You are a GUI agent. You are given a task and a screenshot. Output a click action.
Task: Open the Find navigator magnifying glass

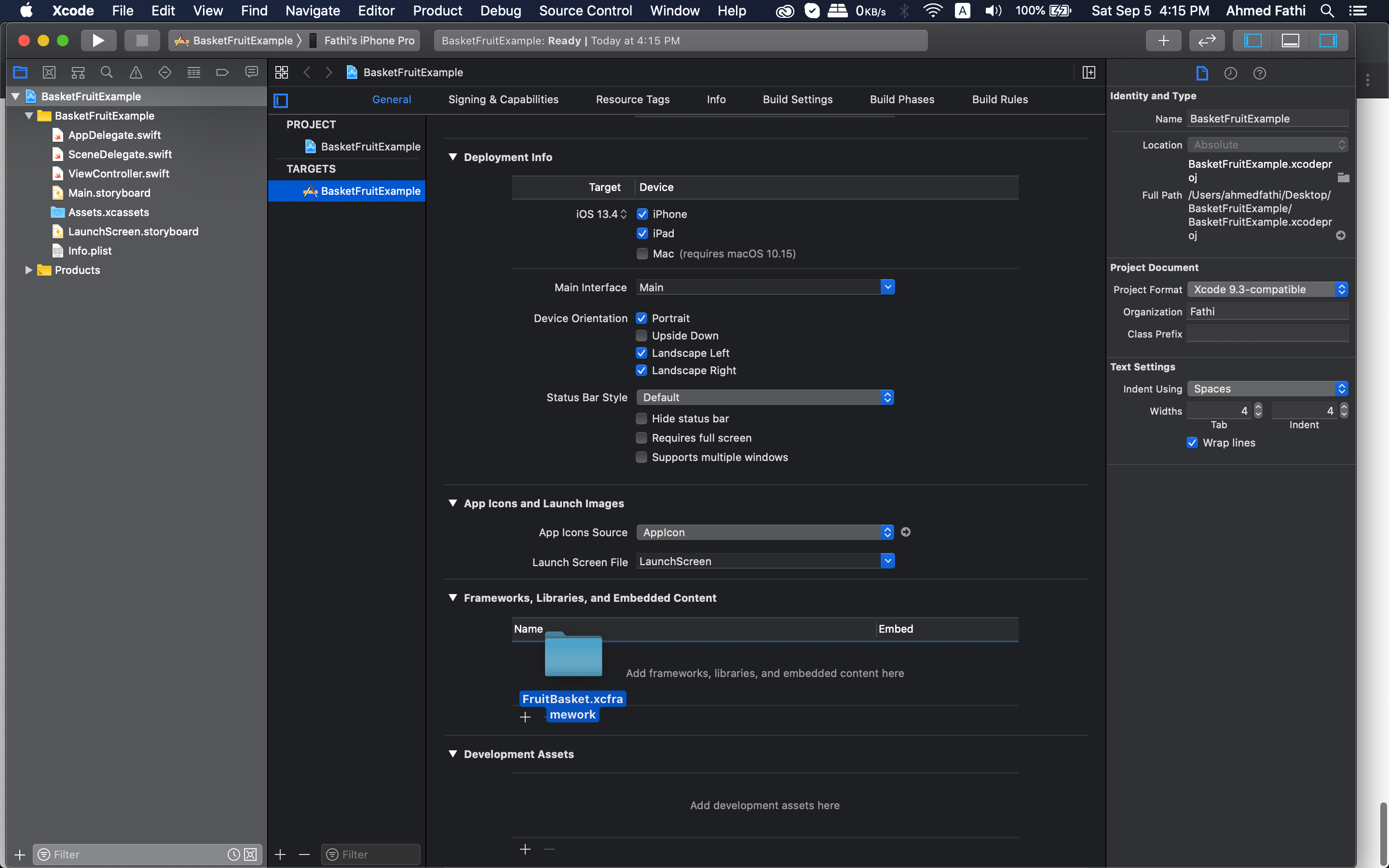107,72
